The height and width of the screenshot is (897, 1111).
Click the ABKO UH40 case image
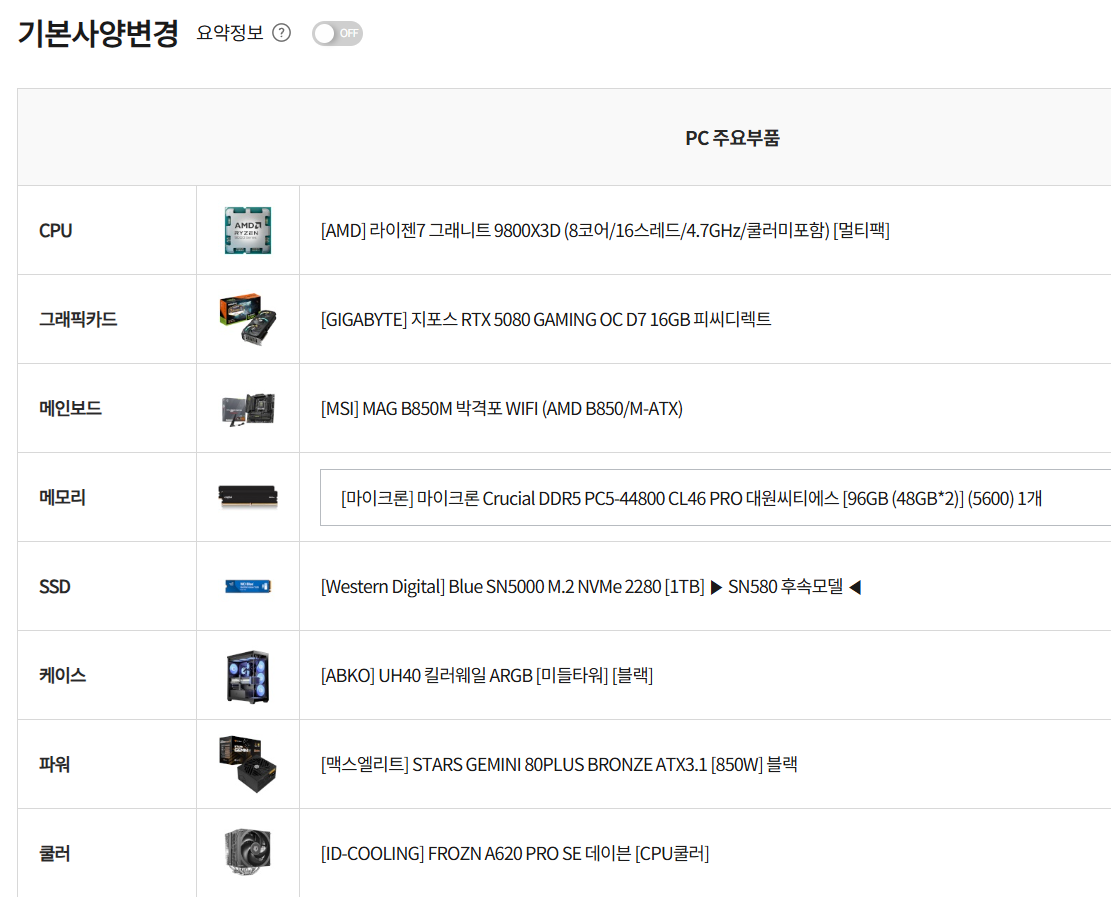coord(248,676)
